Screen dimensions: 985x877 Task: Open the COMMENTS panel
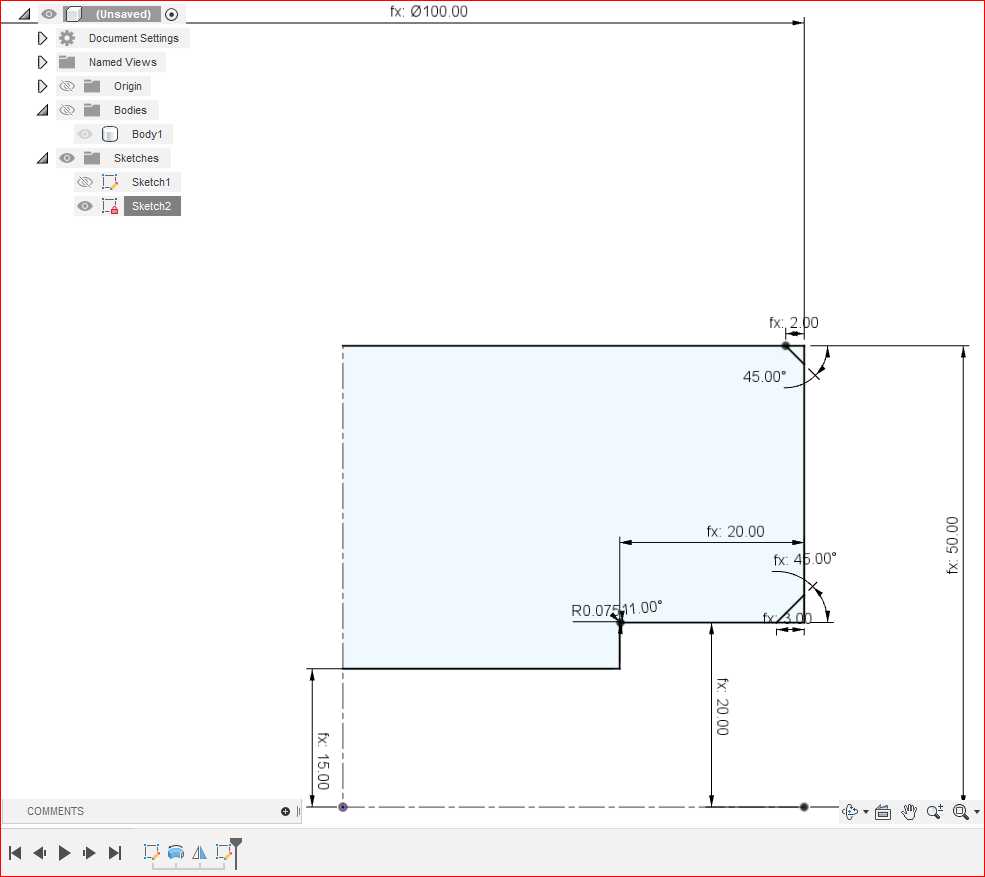(x=55, y=811)
